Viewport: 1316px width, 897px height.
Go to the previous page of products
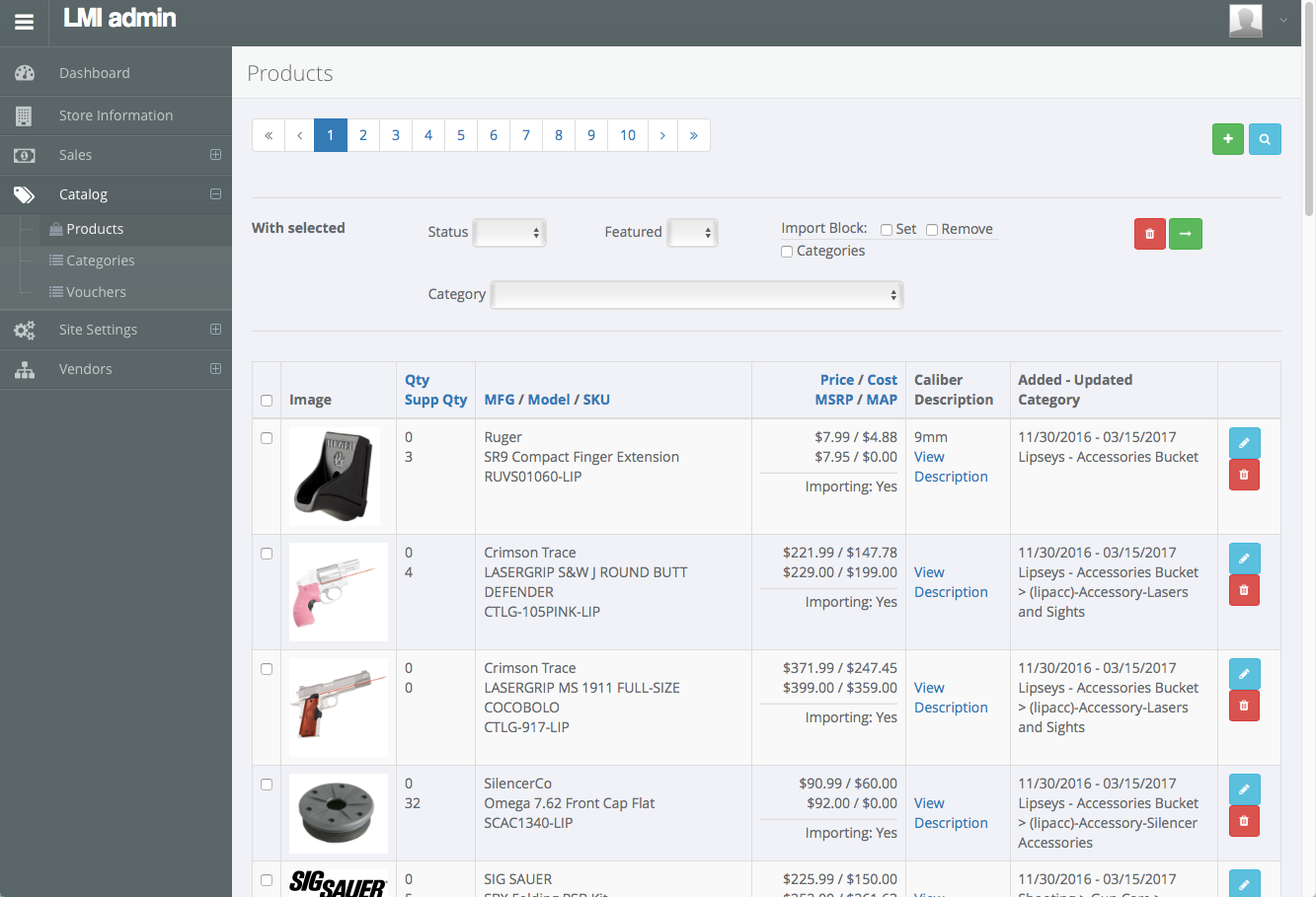point(299,135)
